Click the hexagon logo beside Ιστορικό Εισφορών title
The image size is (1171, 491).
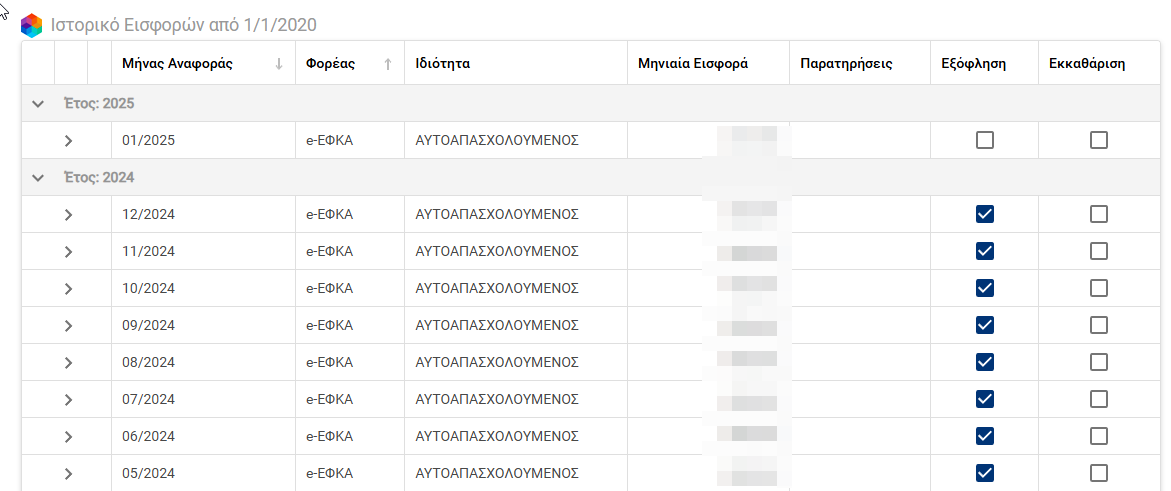click(32, 25)
